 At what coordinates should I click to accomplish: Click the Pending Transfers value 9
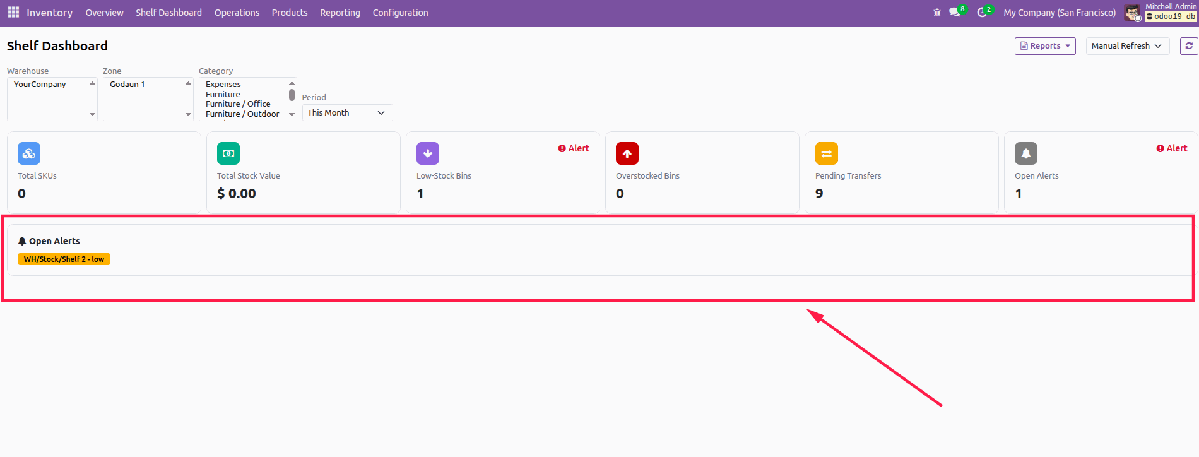(x=819, y=193)
